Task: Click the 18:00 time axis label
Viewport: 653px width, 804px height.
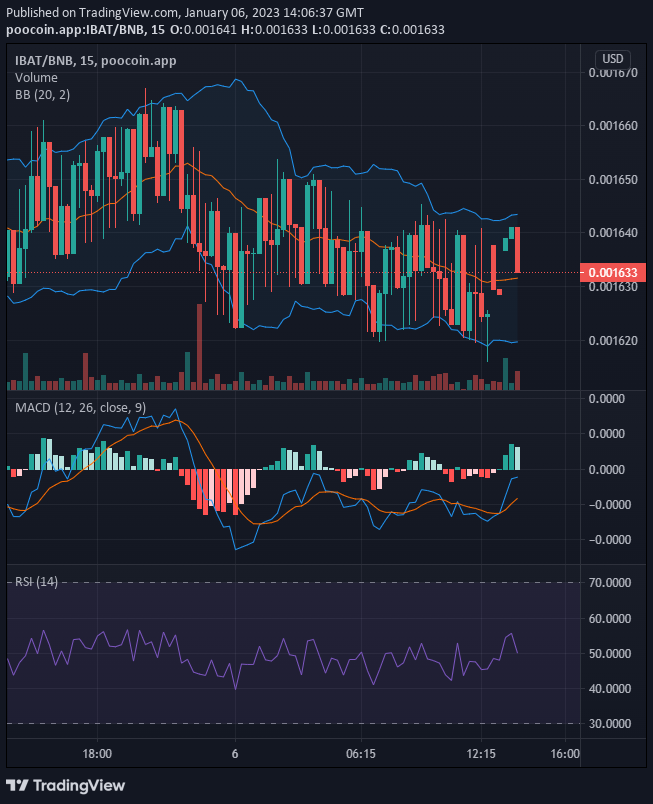Action: pyautogui.click(x=97, y=754)
